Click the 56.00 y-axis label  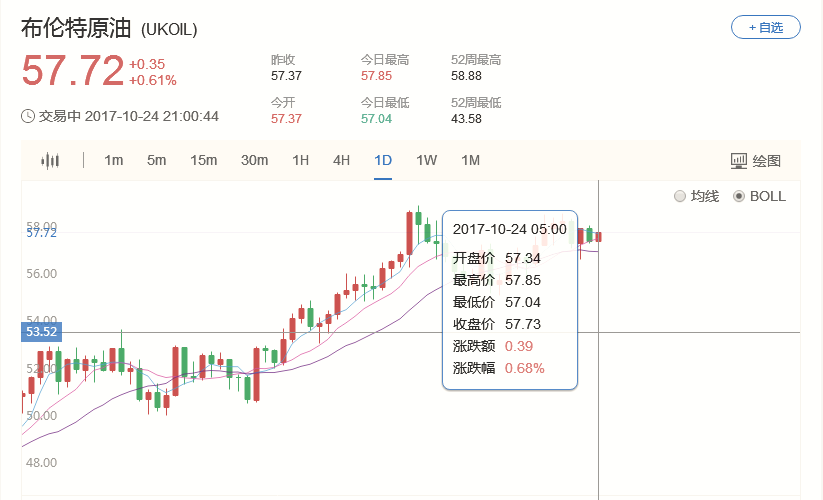click(41, 274)
